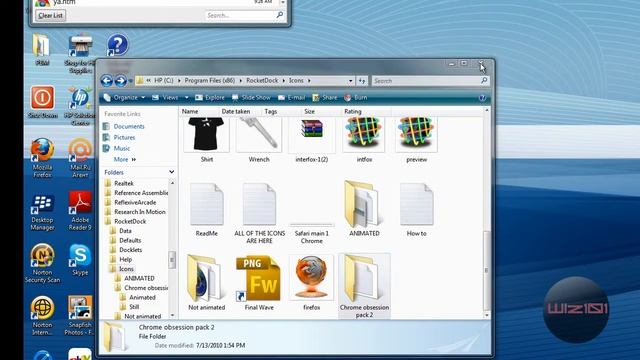The height and width of the screenshot is (360, 640).
Task: Click E-mail in the toolbar
Action: [x=291, y=98]
